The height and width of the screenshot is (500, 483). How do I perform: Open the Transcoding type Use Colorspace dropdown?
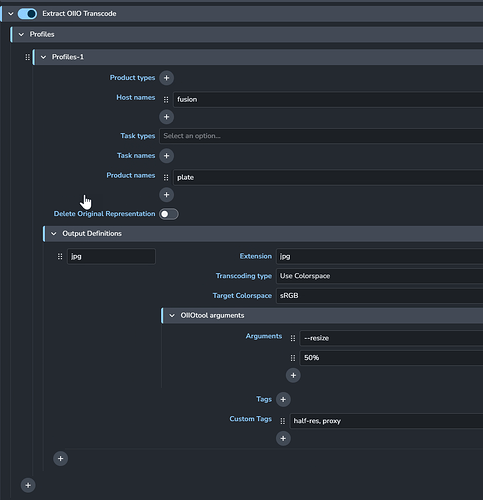pos(379,276)
